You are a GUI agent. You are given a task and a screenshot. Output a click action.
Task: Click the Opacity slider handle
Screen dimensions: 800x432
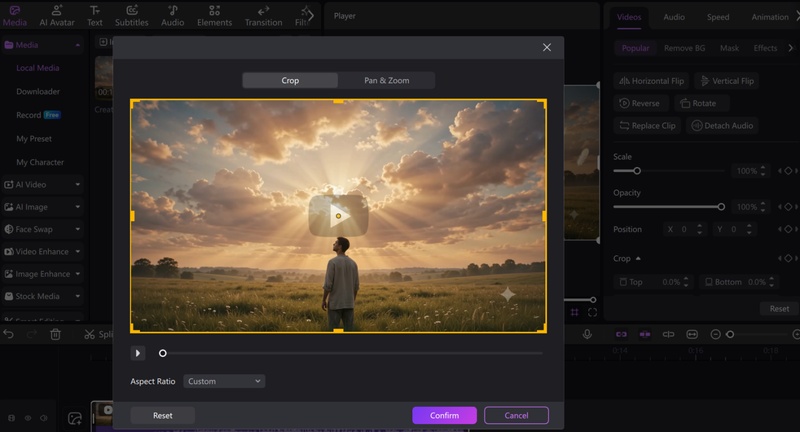tap(721, 207)
